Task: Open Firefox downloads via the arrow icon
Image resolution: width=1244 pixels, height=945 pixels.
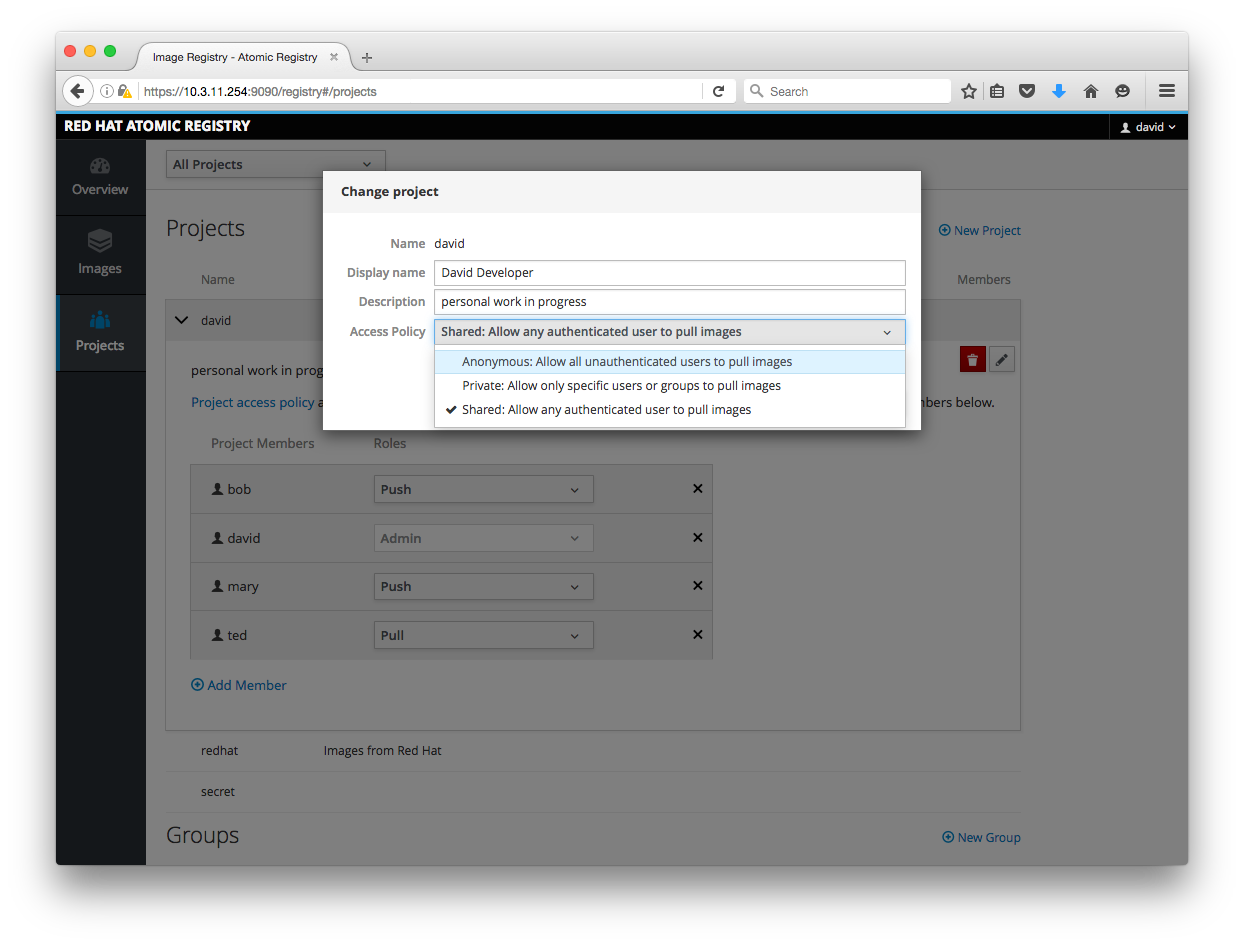Action: 1059,91
